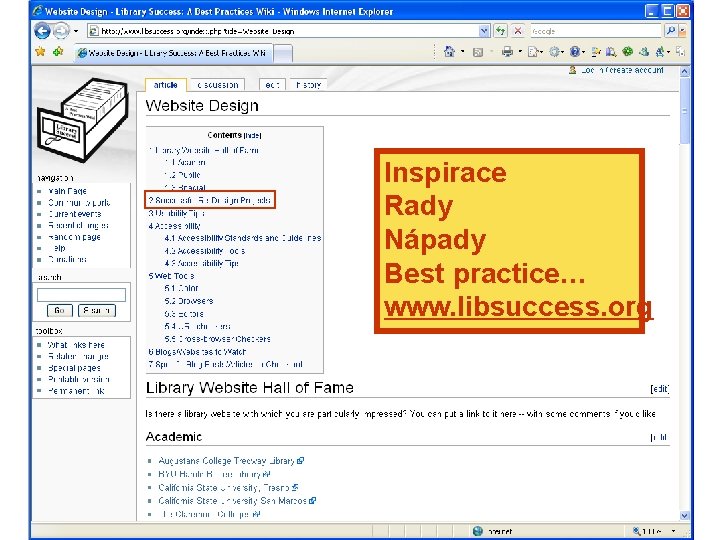This screenshot has height=540, width=720.
Task: Switch to the discussion tab
Action: (x=217, y=85)
